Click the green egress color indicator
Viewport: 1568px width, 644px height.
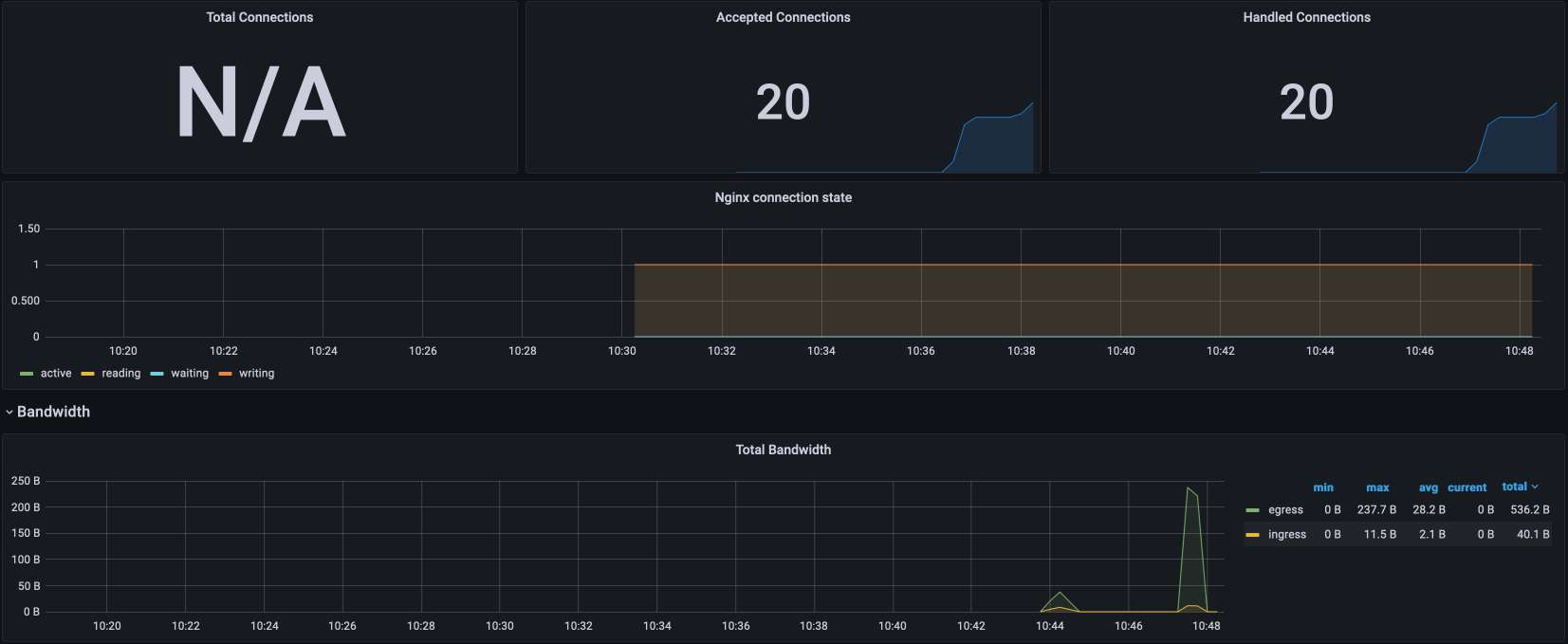[x=1252, y=510]
